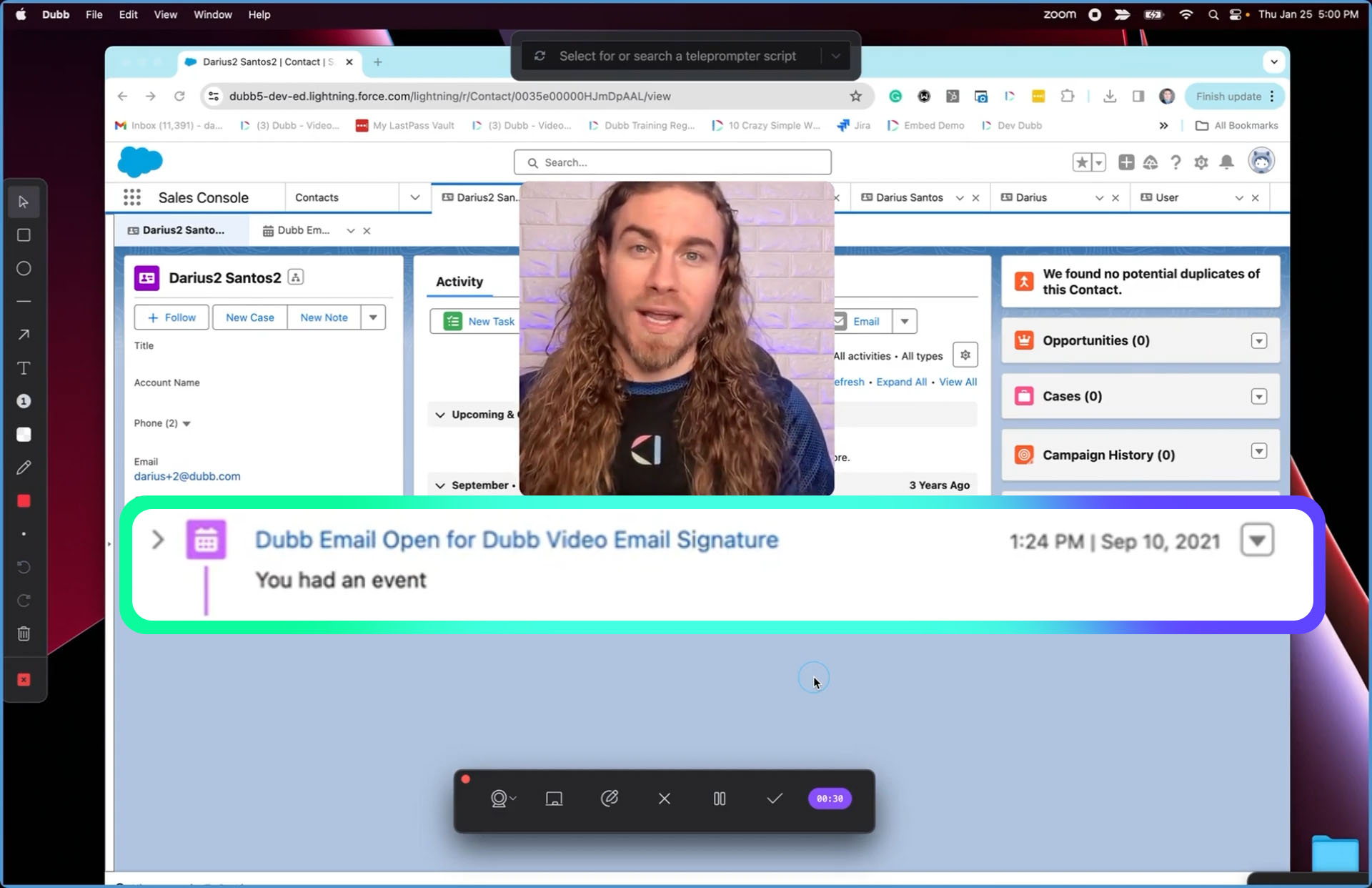Select the cursor pointer annotation tool
This screenshot has height=888, width=1372.
click(x=24, y=202)
